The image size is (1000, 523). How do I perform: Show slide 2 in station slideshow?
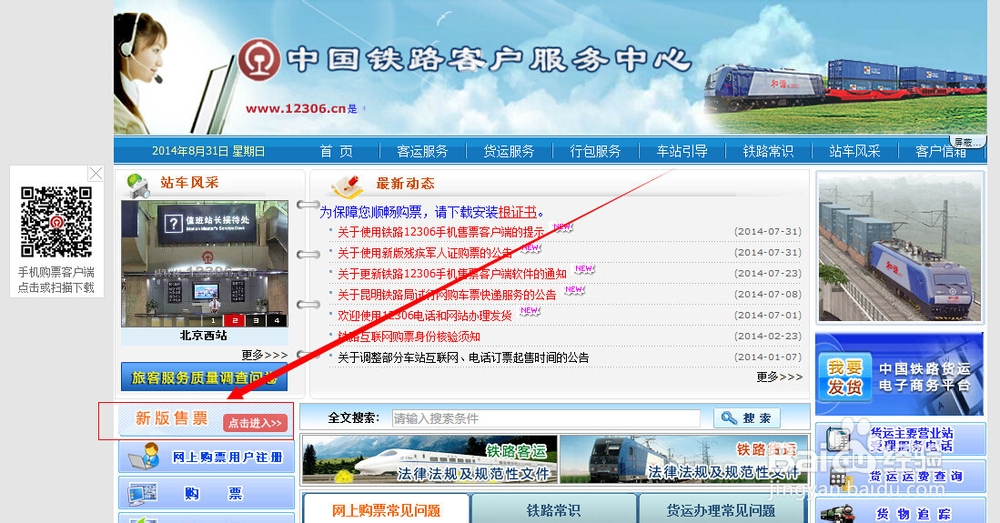235,320
